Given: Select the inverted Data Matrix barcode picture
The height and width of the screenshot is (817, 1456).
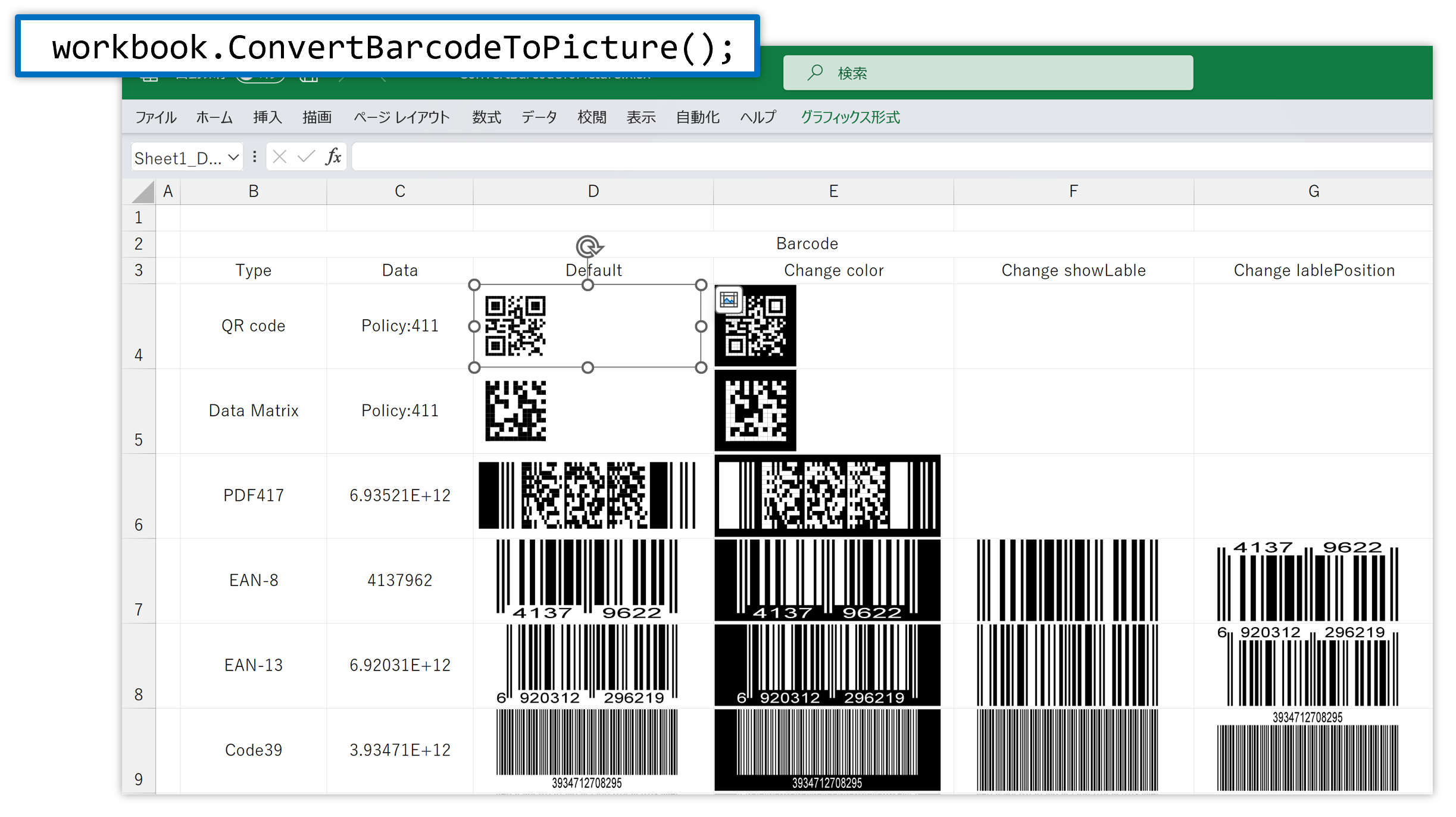Looking at the screenshot, I should click(x=755, y=411).
